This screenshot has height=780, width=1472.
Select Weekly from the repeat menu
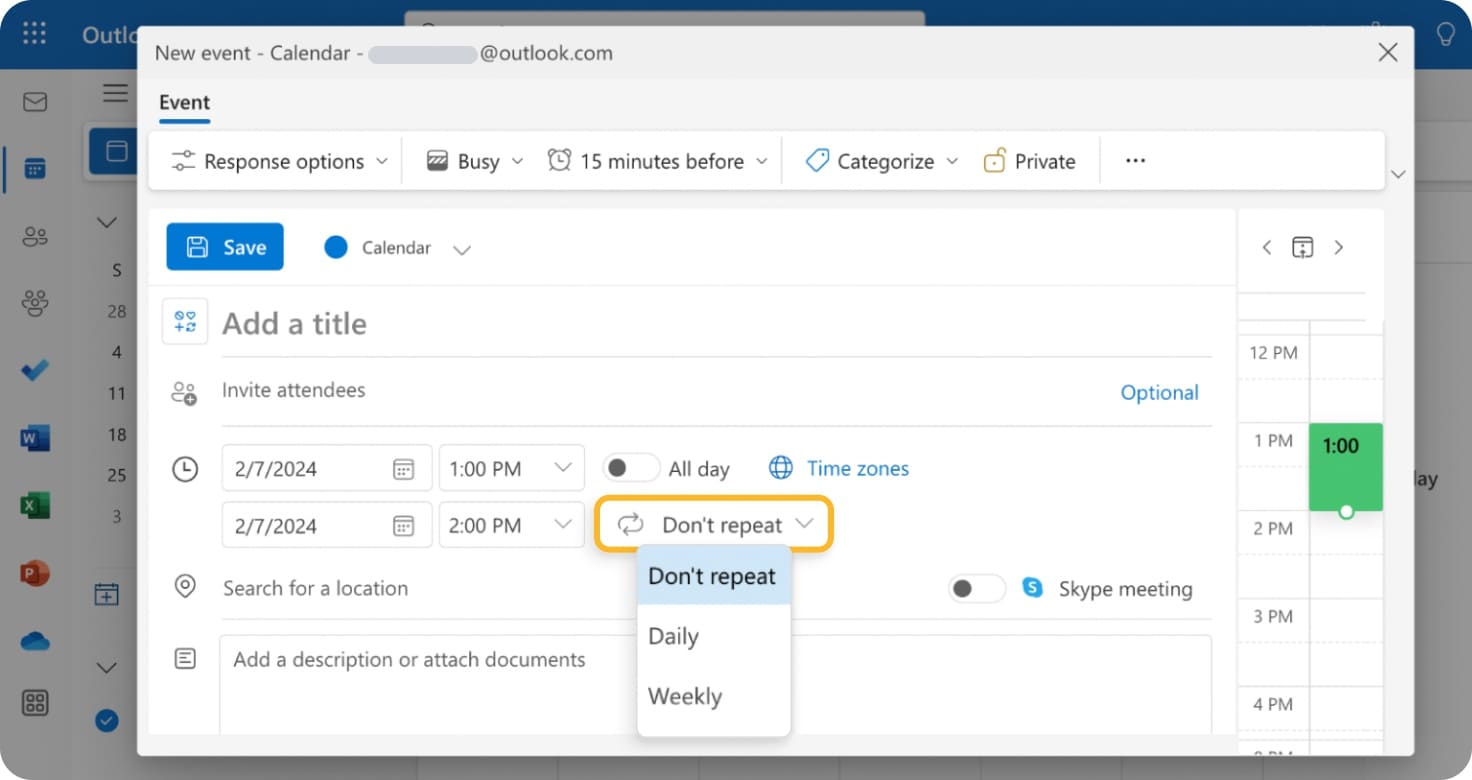[685, 696]
